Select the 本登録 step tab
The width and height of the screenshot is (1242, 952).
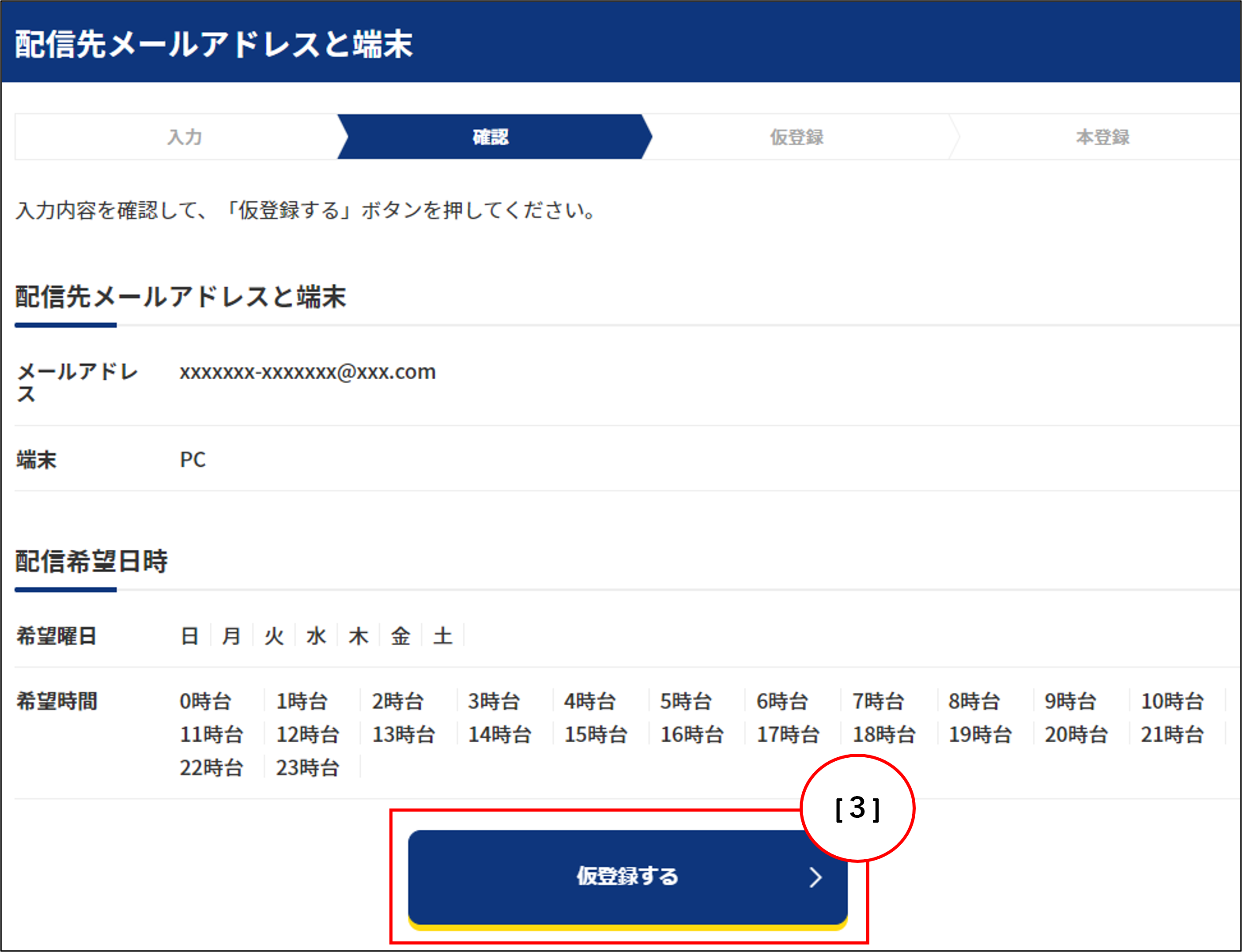(1102, 137)
